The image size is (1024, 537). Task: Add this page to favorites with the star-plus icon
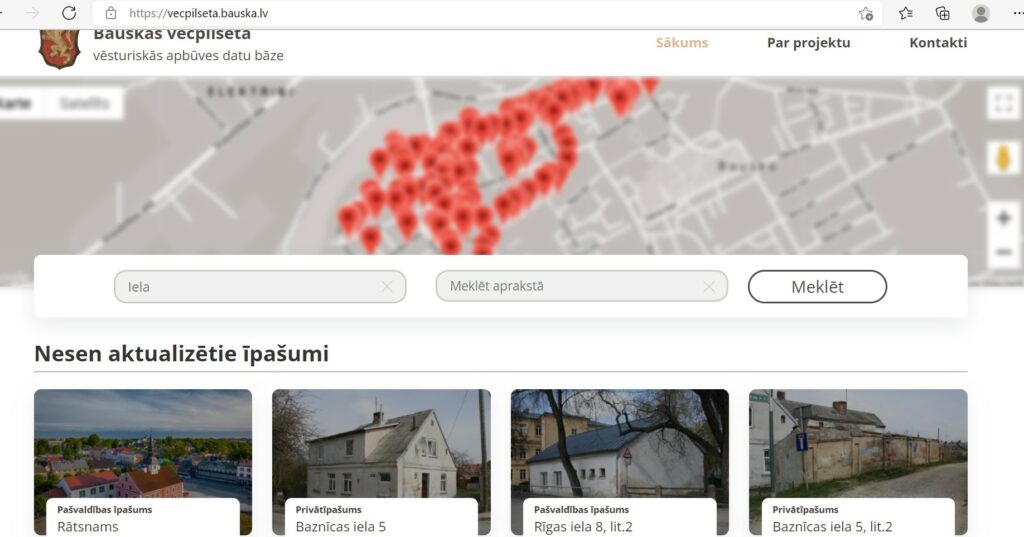tap(866, 13)
